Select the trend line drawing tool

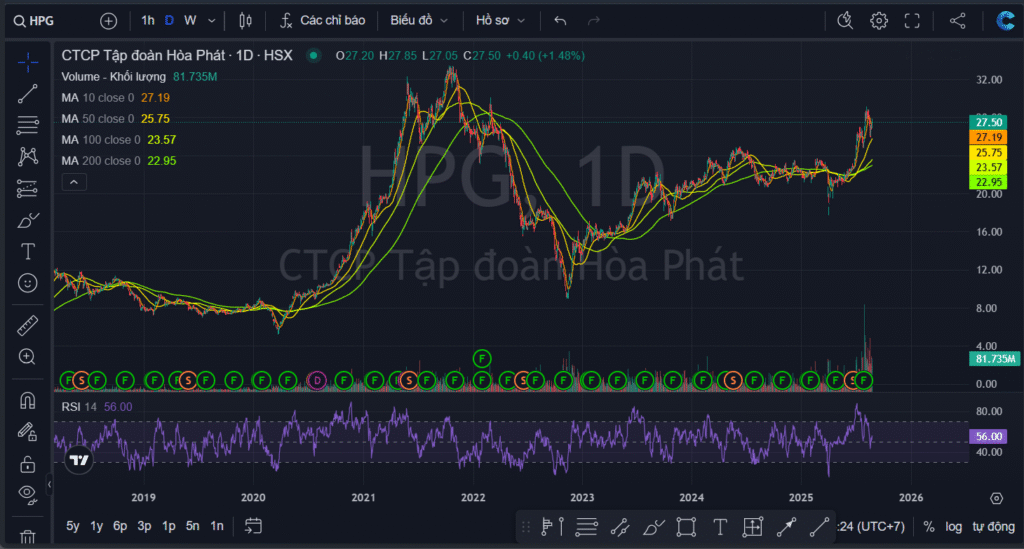pos(28,94)
